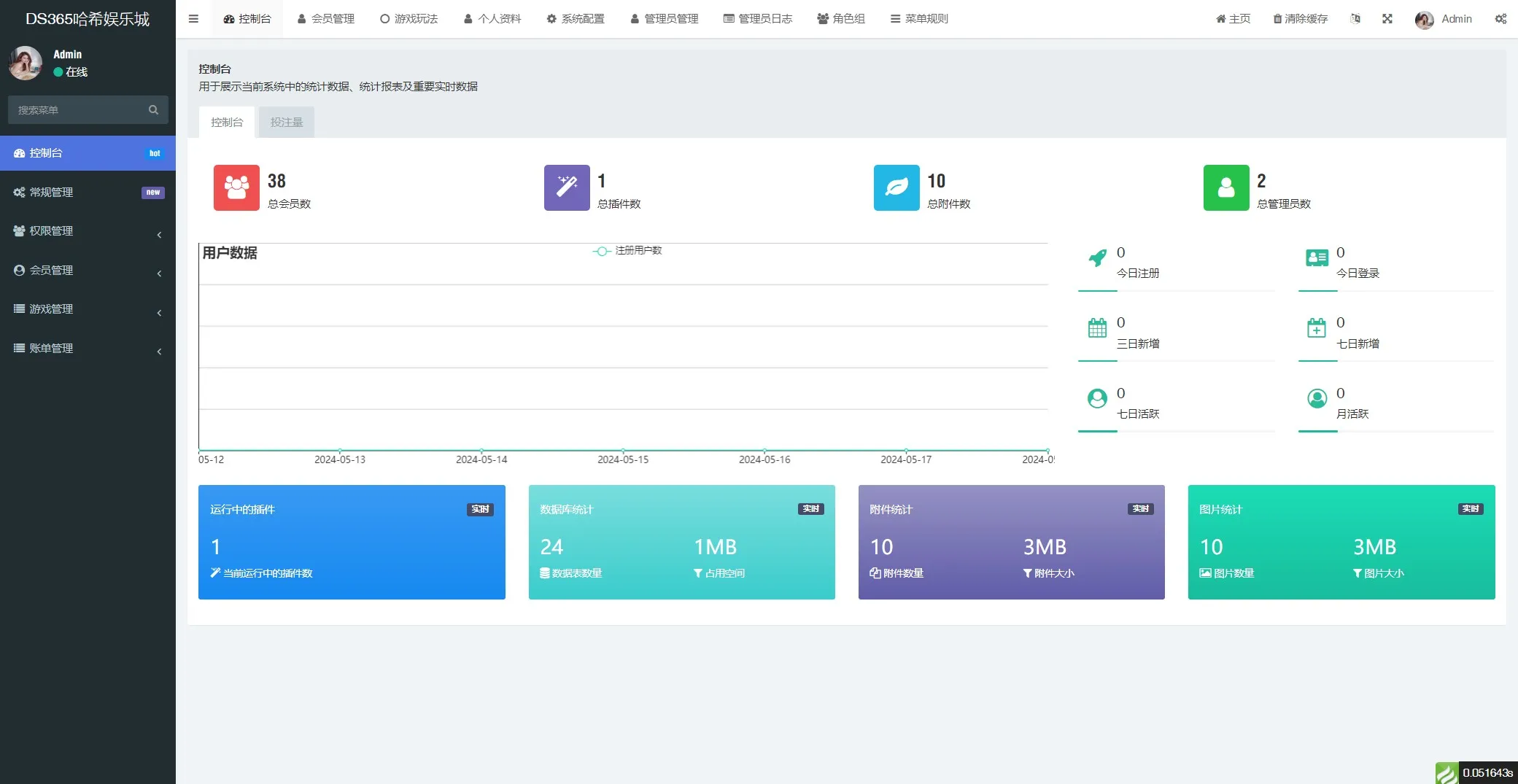1518x784 pixels.
Task: Click the red total members icon
Action: [x=236, y=187]
